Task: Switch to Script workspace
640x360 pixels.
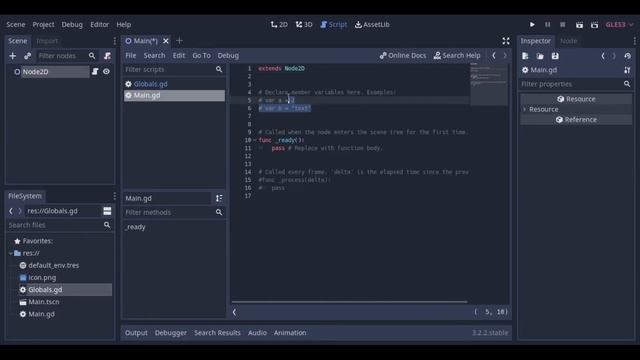Action: [333, 24]
